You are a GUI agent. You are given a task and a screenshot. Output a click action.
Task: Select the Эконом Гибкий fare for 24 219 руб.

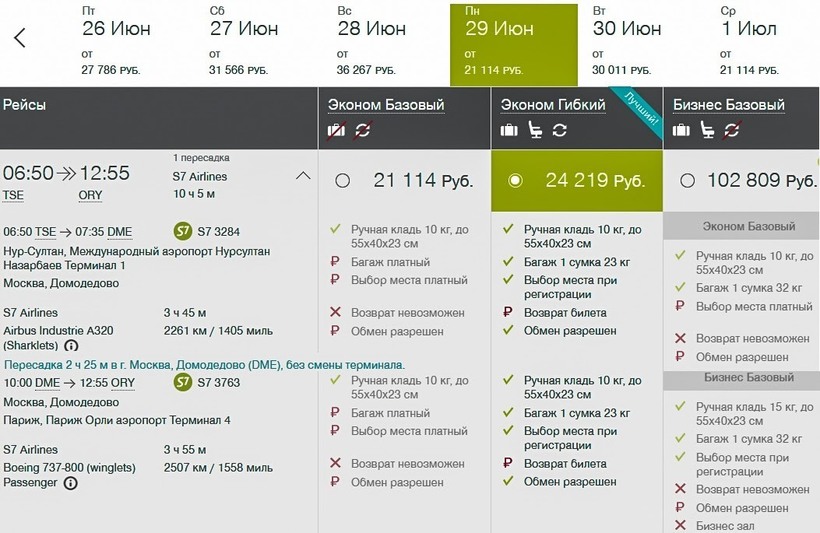[x=516, y=181]
